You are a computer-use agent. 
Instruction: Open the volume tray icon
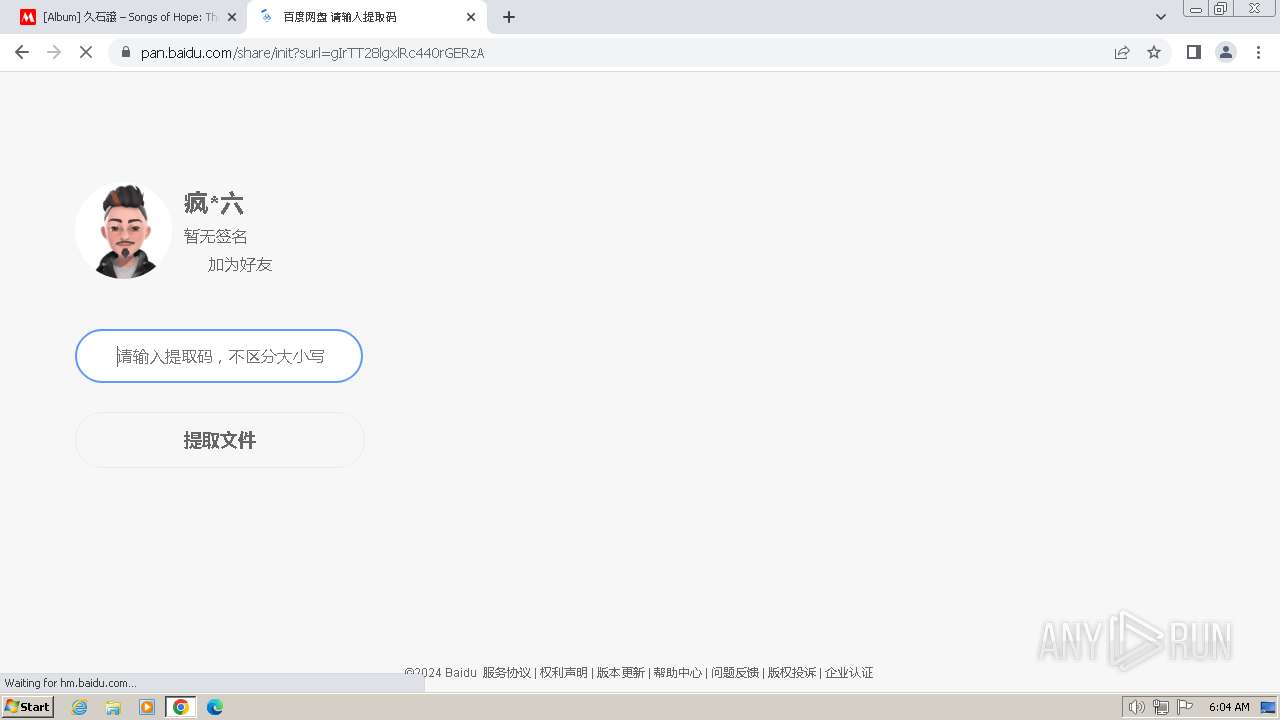(1136, 707)
